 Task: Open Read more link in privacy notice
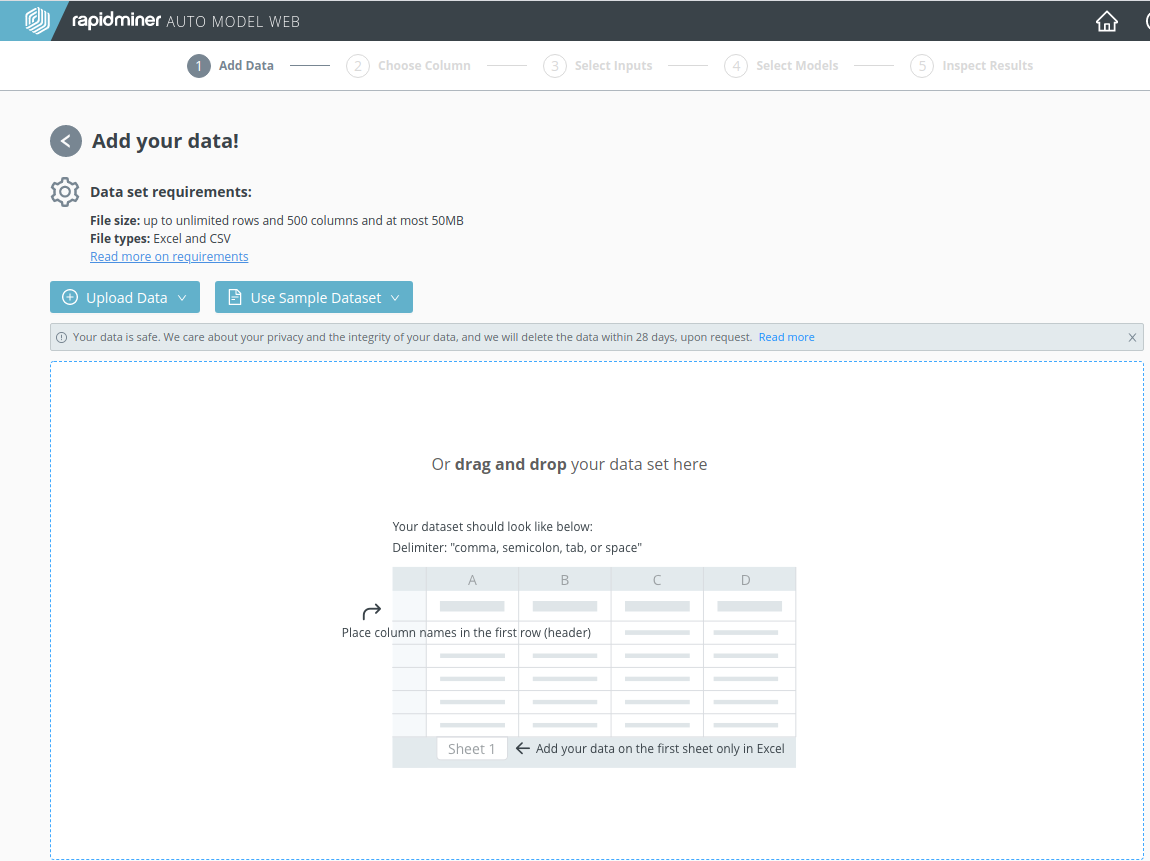[x=786, y=338]
